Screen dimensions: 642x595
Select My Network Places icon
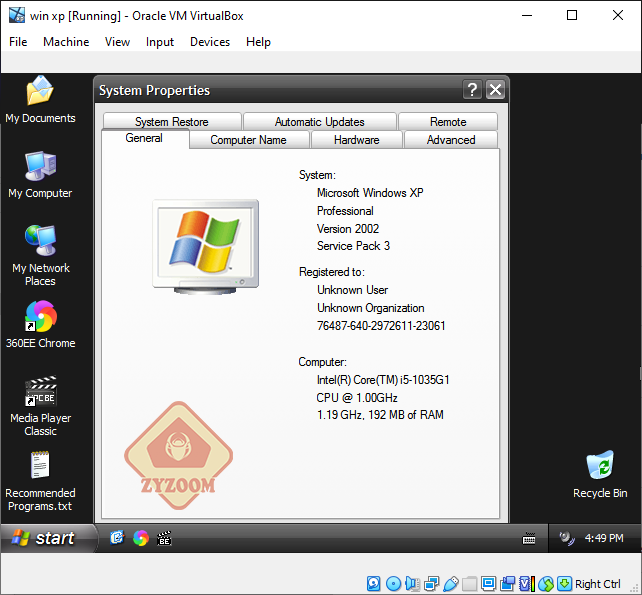40,256
